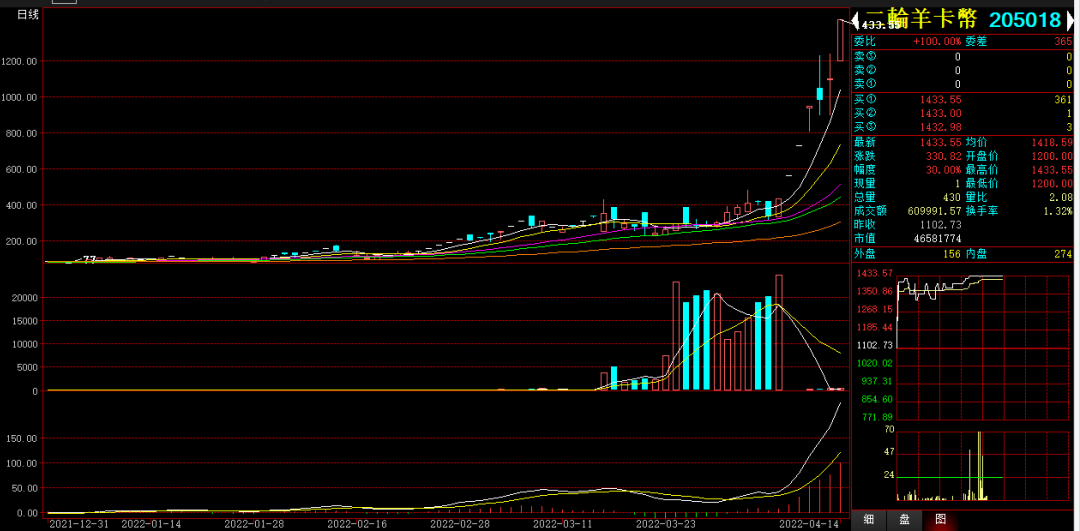Click the 20000 volume axis label
This screenshot has width=1080, height=531.
23,298
